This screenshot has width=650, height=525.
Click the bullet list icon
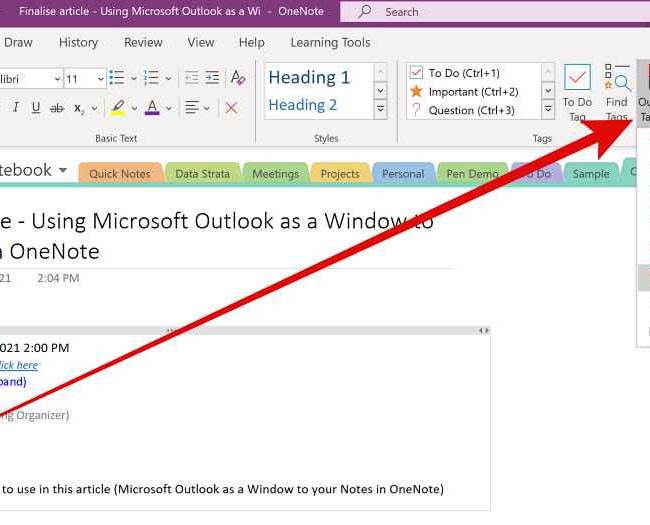(117, 78)
